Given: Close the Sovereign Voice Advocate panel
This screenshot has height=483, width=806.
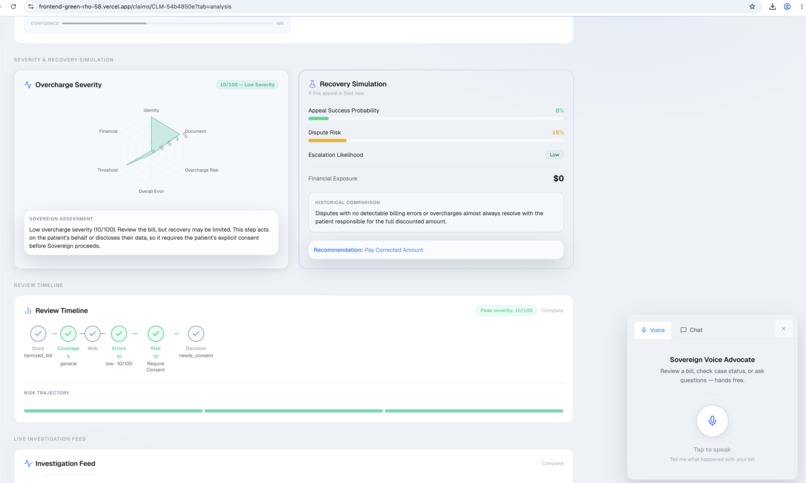Looking at the screenshot, I should [783, 329].
